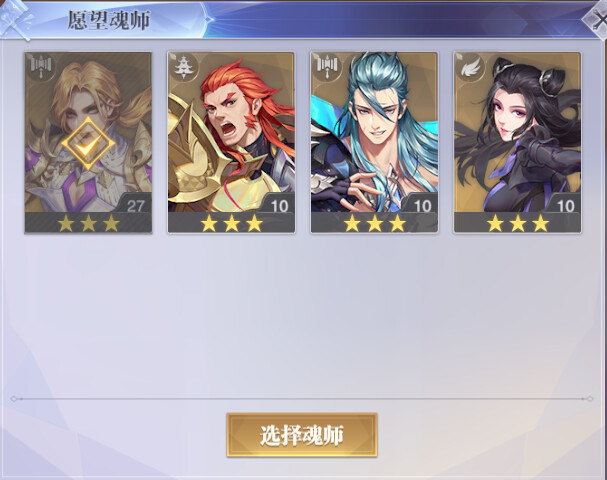
Task: Click the three stars under black-haired card
Action: coord(518,223)
